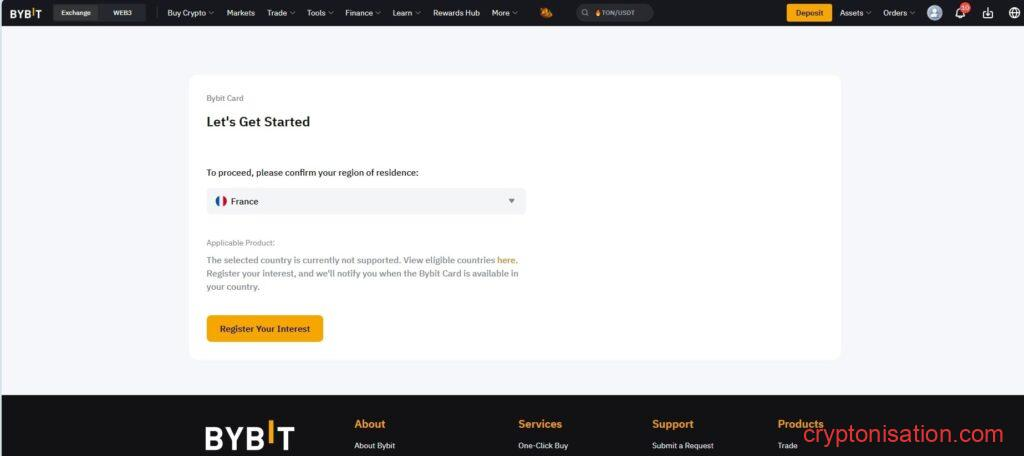Screen dimensions: 1024x456
Task: Click the search magnifier icon
Action: [x=586, y=13]
